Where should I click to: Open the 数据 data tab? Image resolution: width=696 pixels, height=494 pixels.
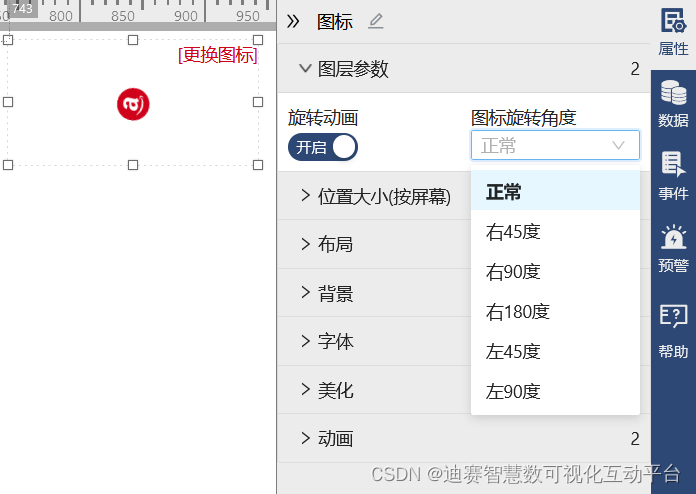(673, 104)
